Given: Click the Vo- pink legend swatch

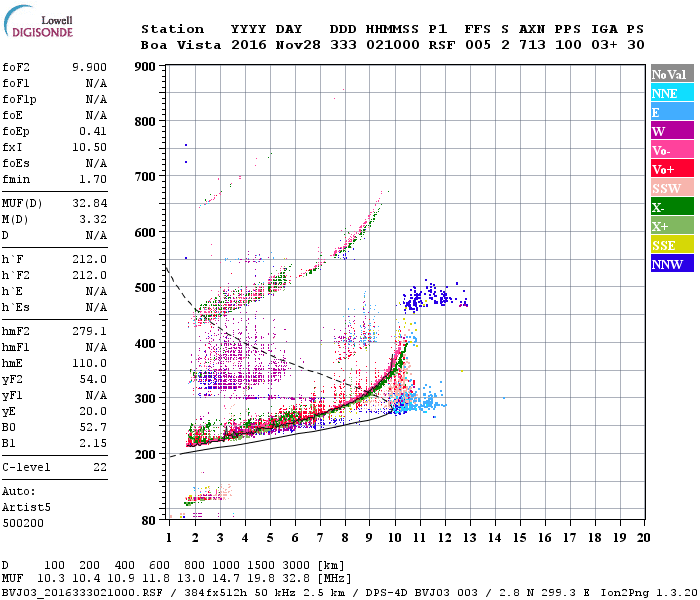Looking at the screenshot, I should point(672,150).
